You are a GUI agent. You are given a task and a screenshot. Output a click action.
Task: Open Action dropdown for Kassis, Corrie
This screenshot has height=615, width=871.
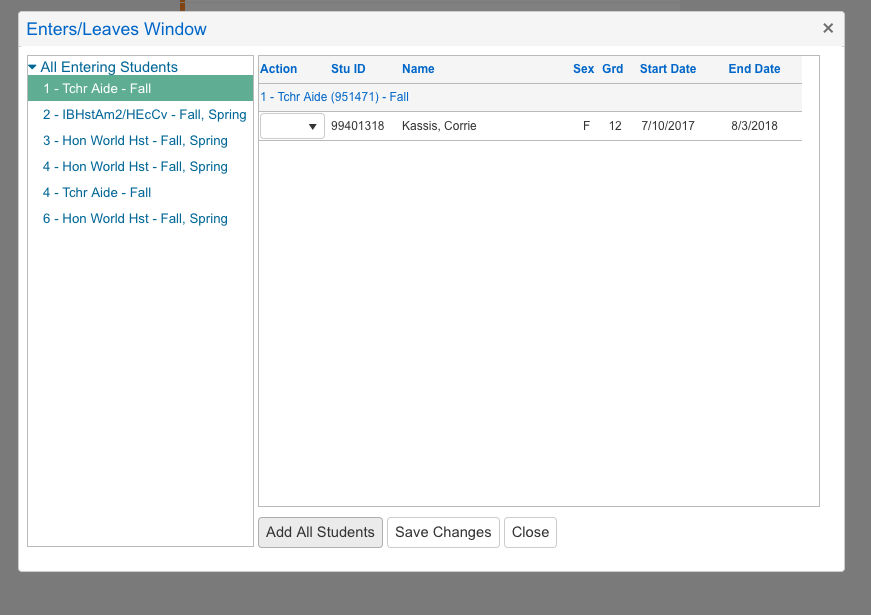292,126
